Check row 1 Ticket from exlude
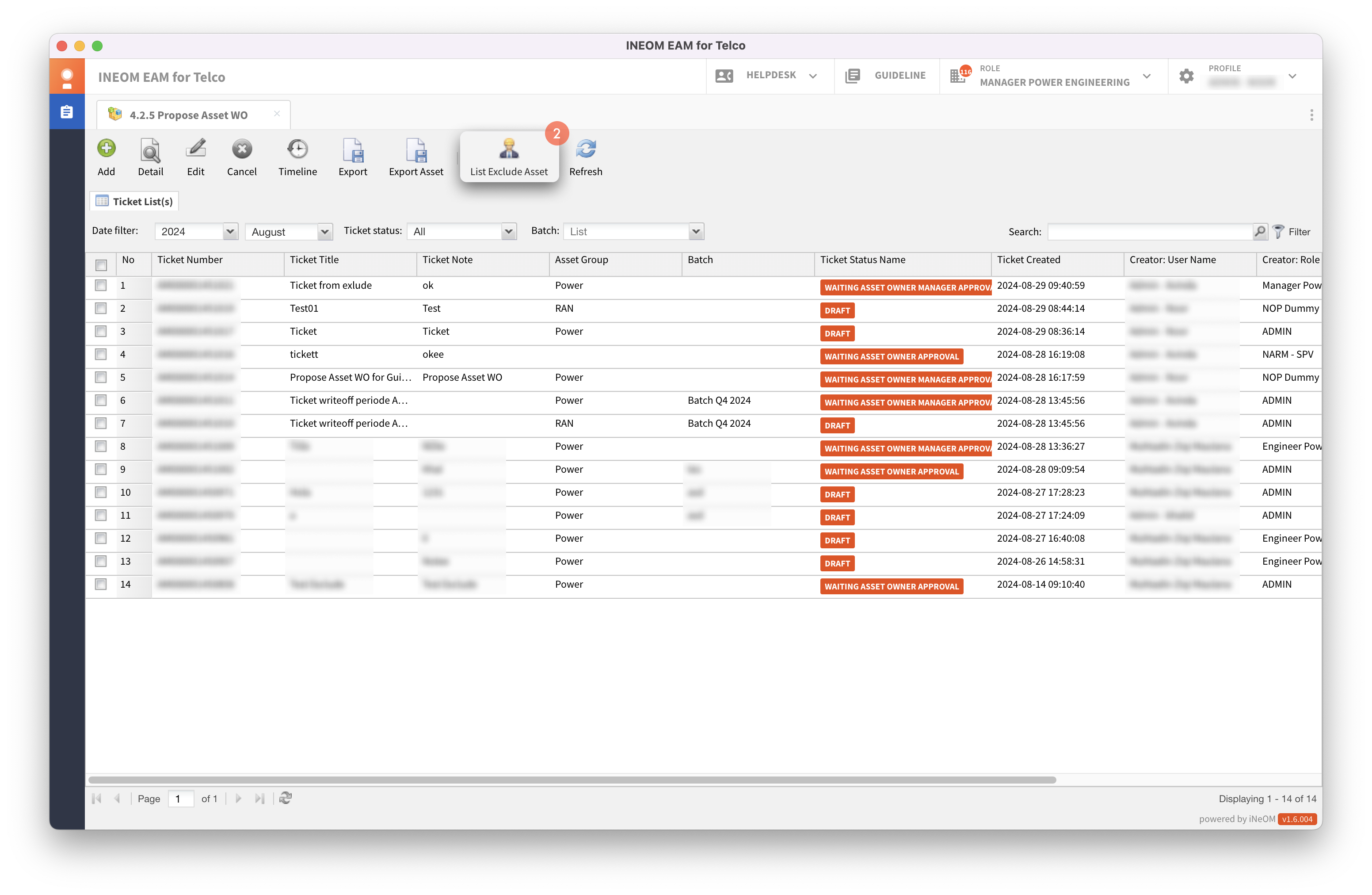1372x895 pixels. [x=101, y=285]
